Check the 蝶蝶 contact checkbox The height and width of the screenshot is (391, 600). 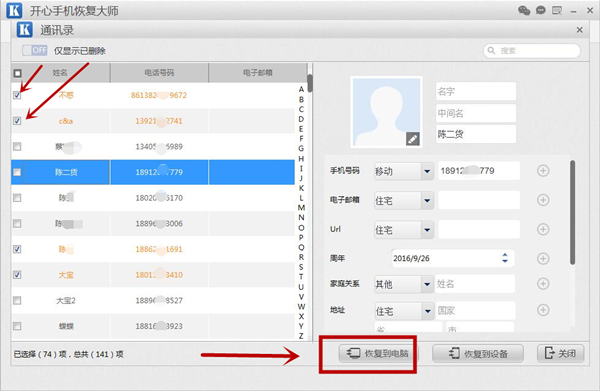pos(17,326)
